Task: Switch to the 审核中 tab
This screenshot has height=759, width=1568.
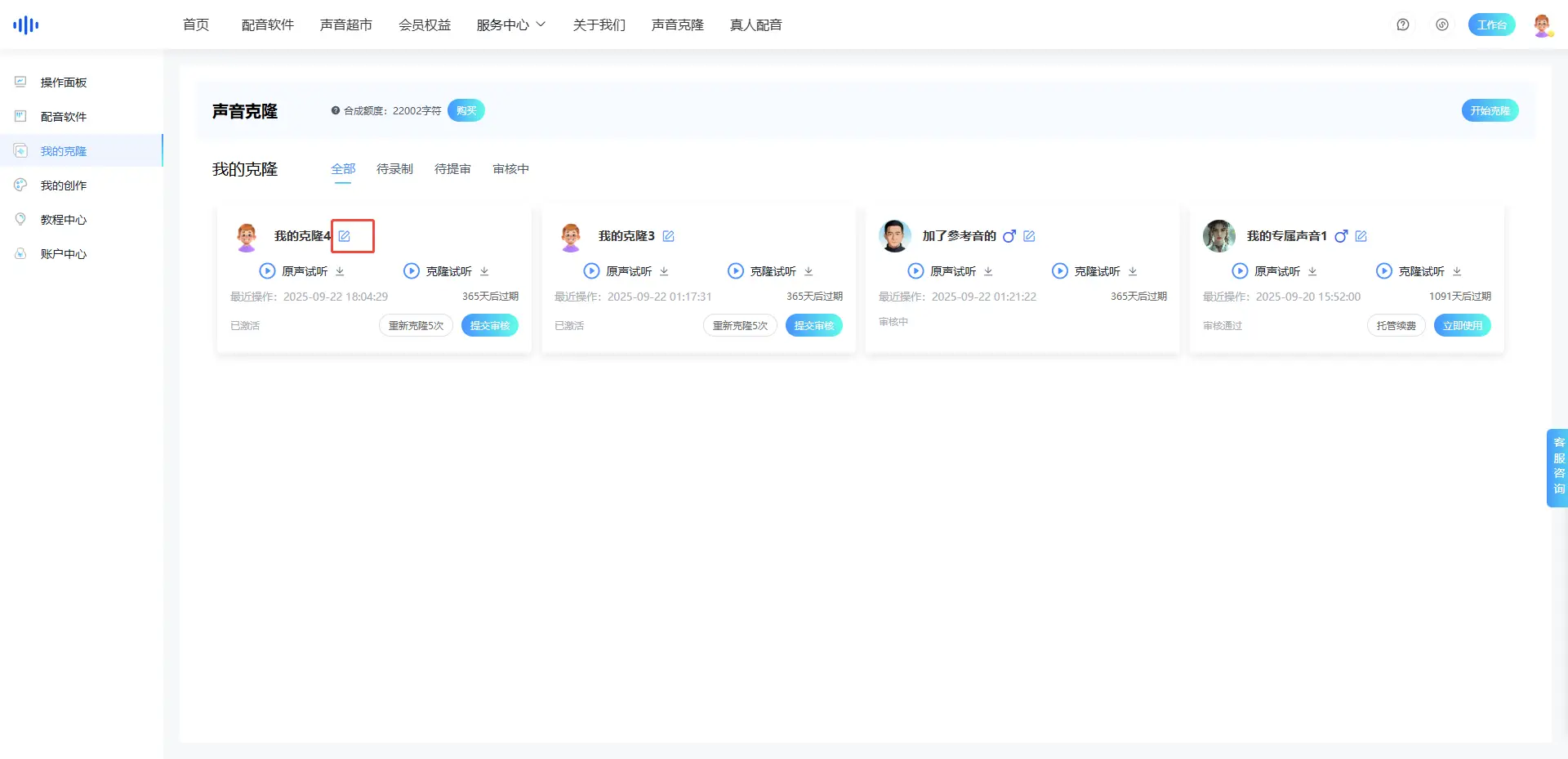Action: [511, 169]
